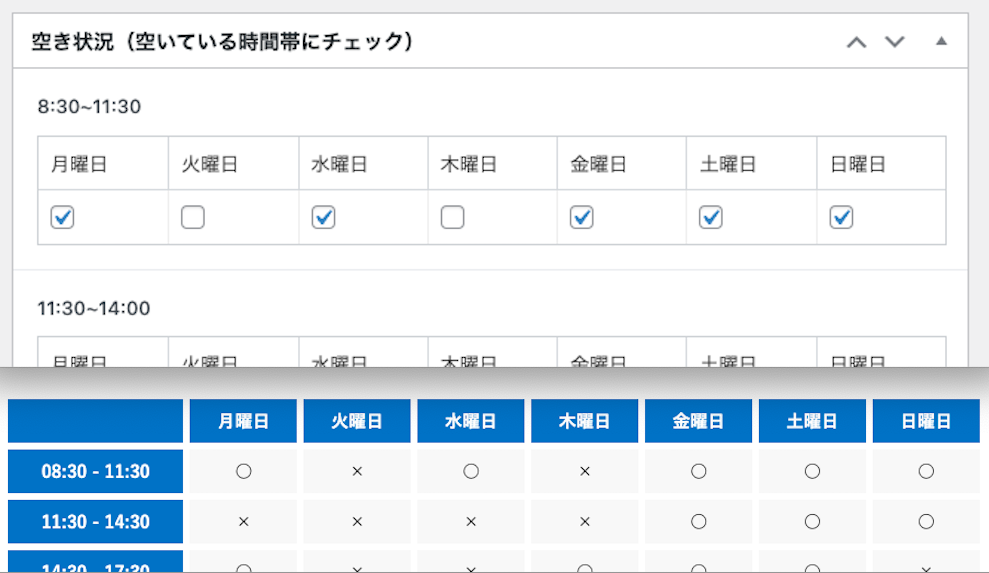This screenshot has height=573, width=989.
Task: Click the × icon for Wednesday 11:30 - 14:30
Action: (471, 522)
